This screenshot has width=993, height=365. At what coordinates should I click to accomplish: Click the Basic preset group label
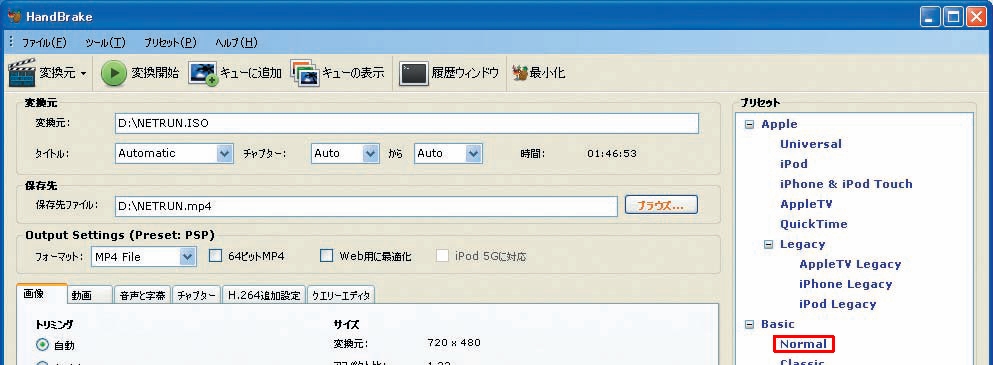point(778,324)
